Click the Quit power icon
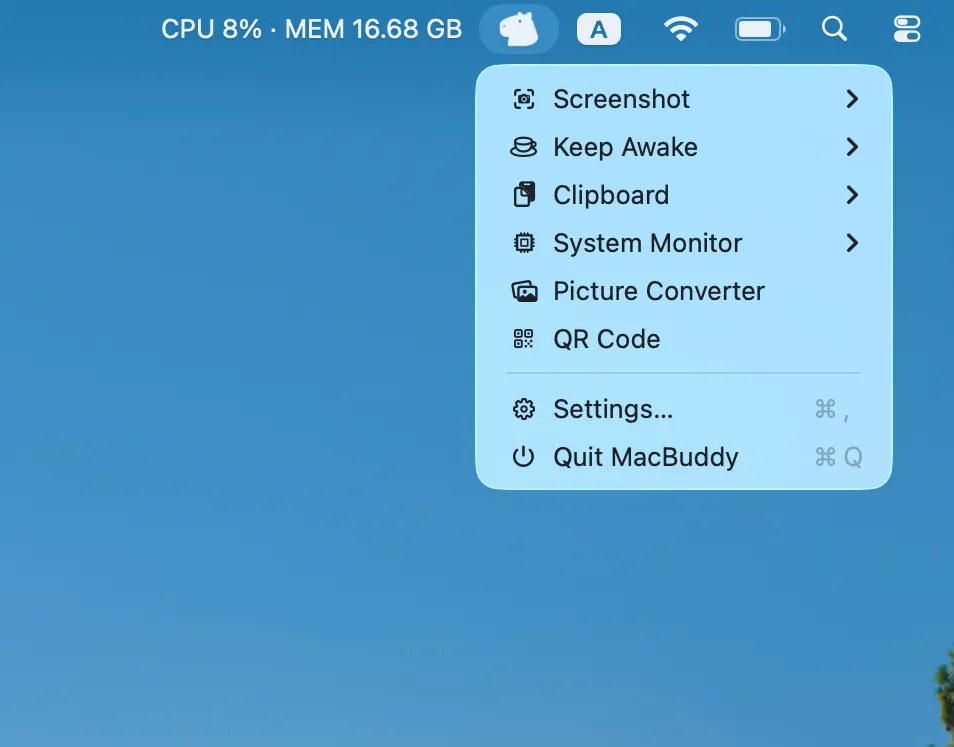Image resolution: width=954 pixels, height=747 pixels. pyautogui.click(x=523, y=457)
